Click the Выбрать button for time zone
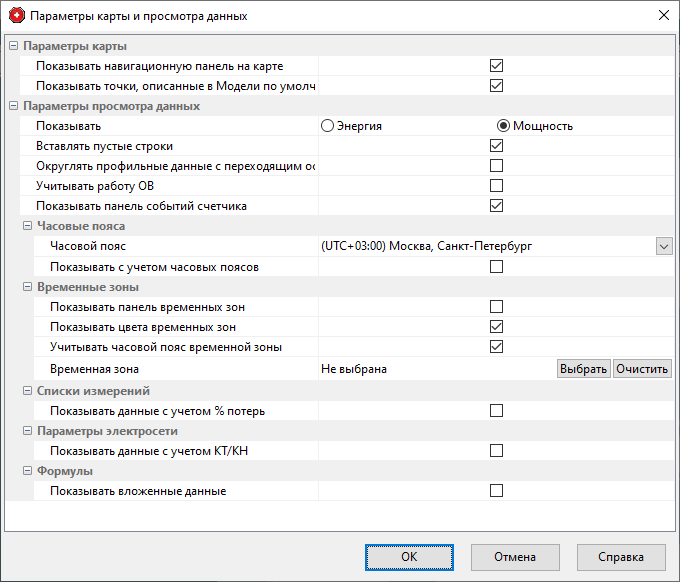This screenshot has width=680, height=582. pos(584,369)
